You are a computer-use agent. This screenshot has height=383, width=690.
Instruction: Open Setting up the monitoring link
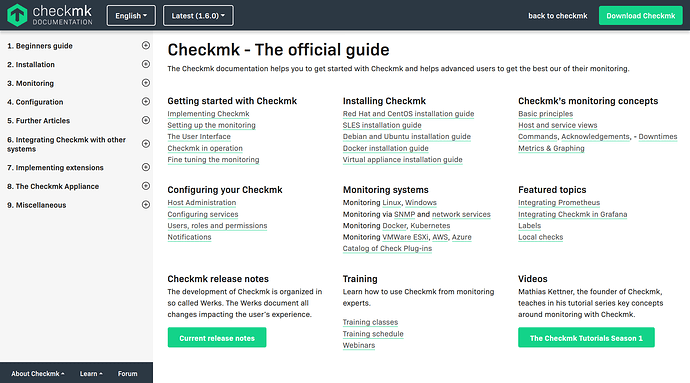(211, 125)
